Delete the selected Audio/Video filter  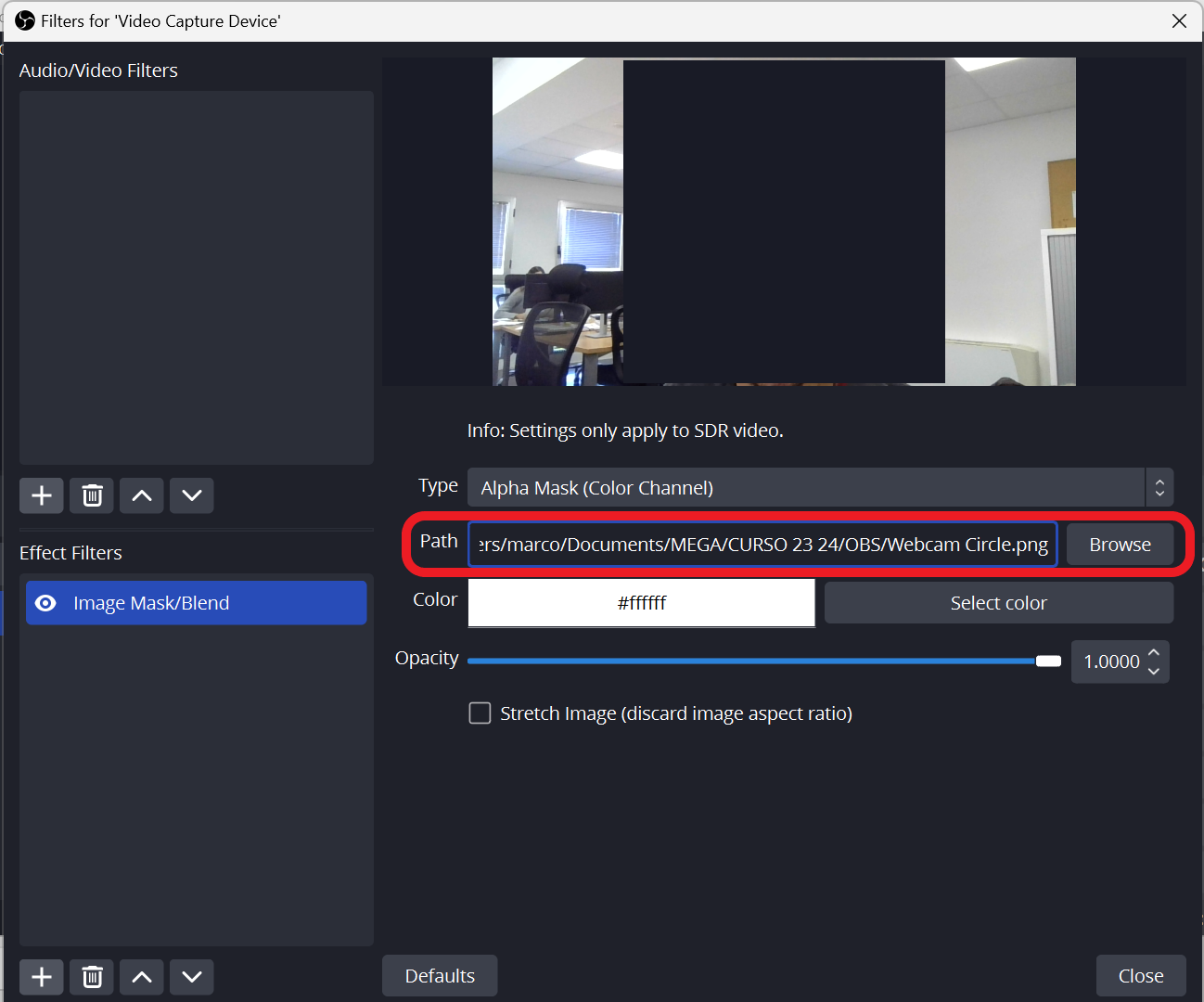pos(91,495)
